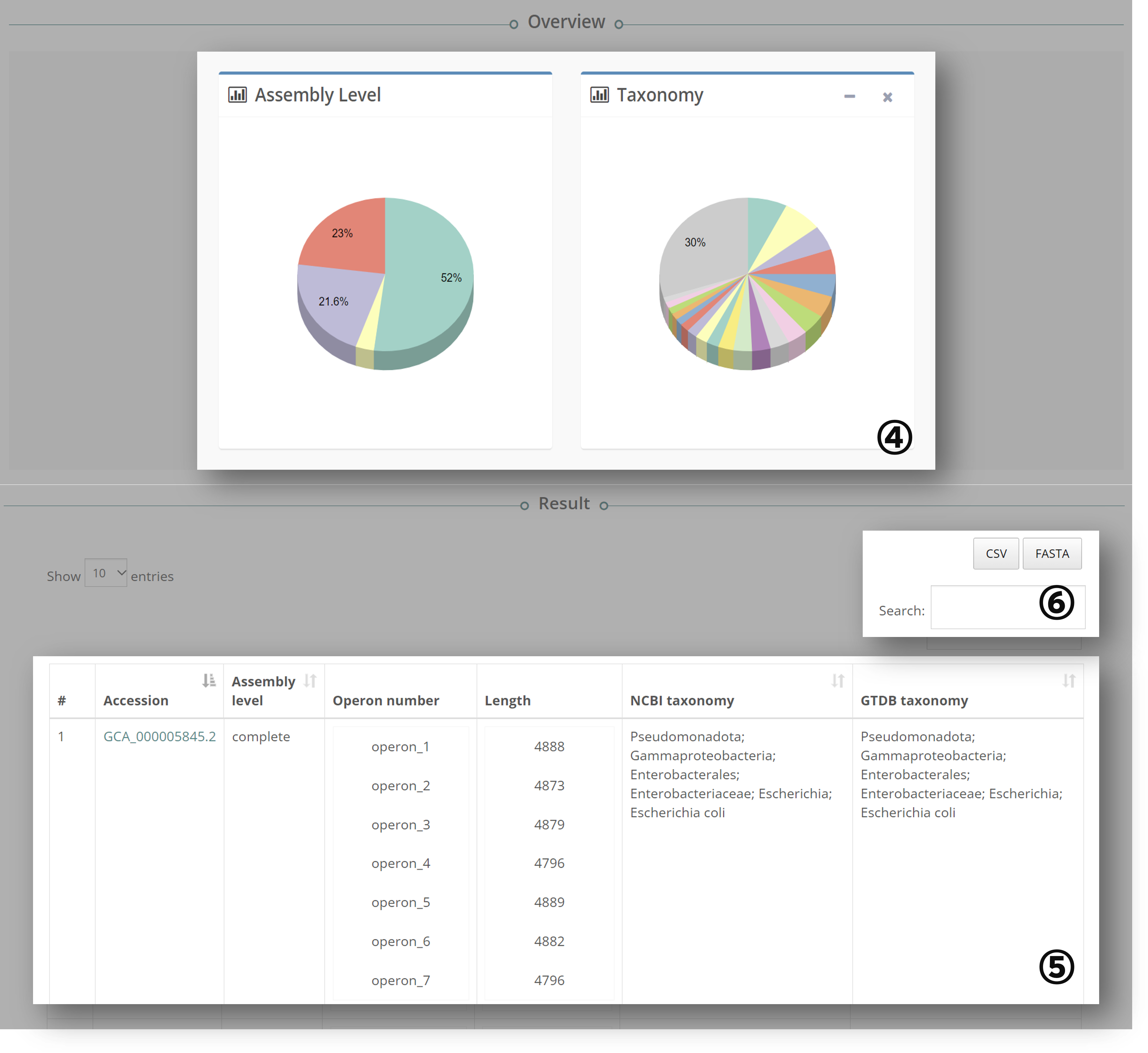Click the Taxonomy panel chart icon
This screenshot has height=1053, width=1148.
click(599, 95)
